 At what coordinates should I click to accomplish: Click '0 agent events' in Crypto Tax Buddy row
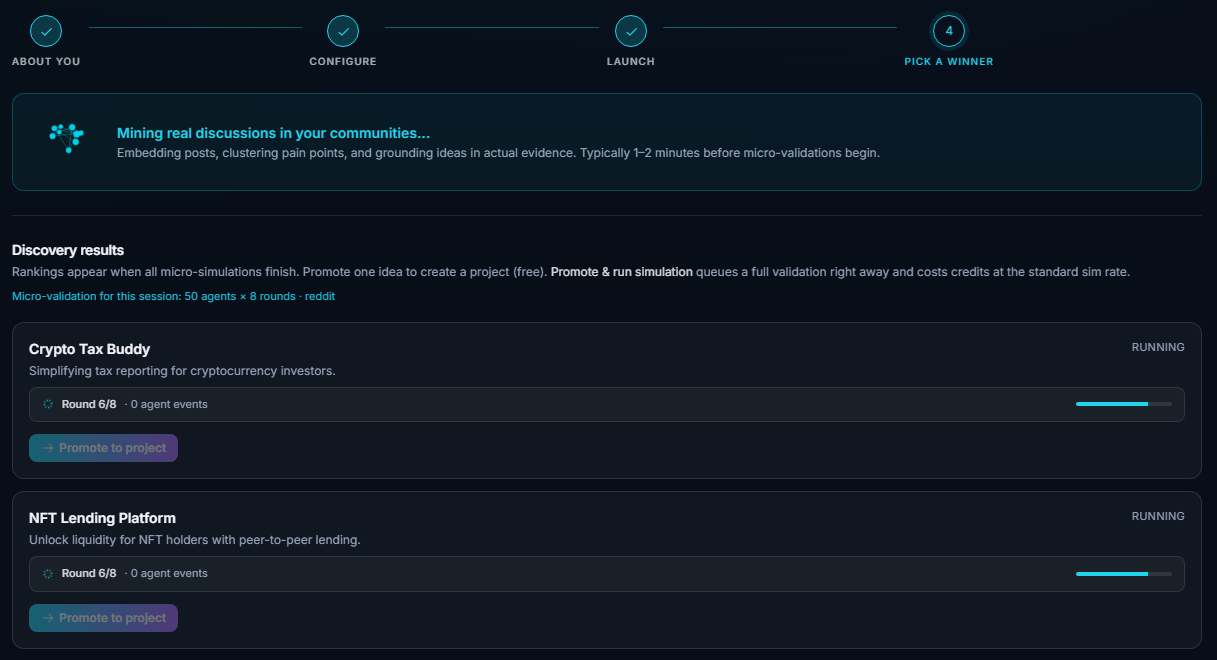pyautogui.click(x=169, y=405)
